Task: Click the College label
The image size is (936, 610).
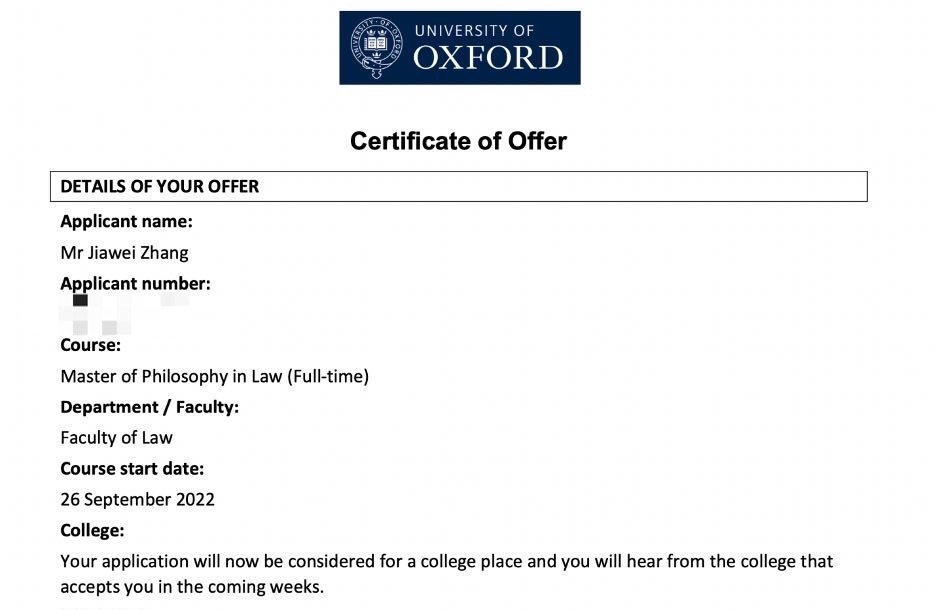Action: tap(93, 531)
